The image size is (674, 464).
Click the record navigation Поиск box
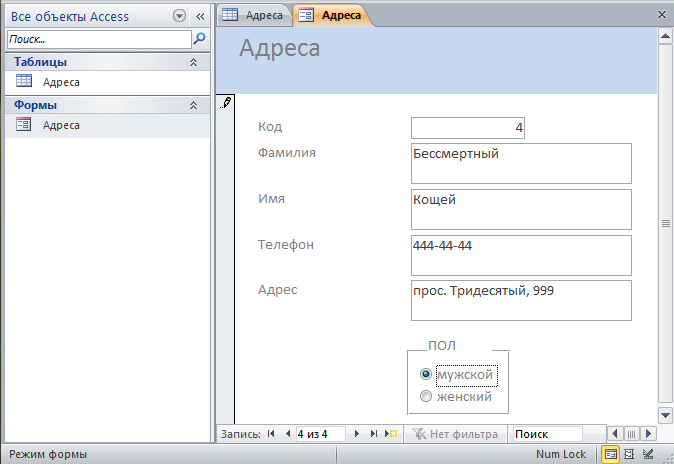[548, 434]
